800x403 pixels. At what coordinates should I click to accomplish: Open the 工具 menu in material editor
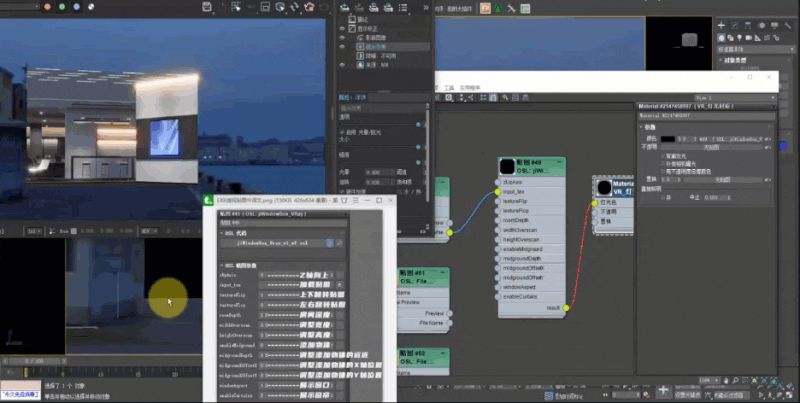[449, 88]
